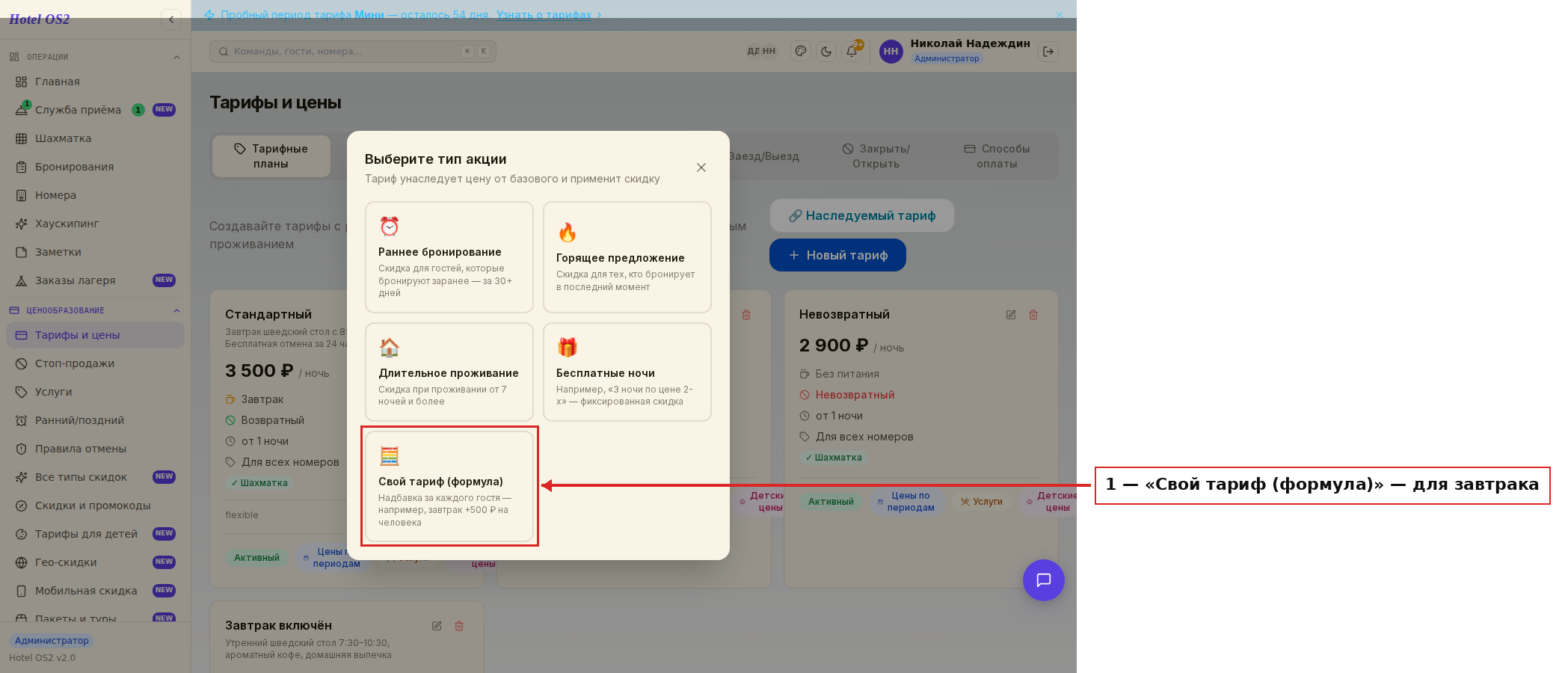Toggle dark mode moon icon
Image resolution: width=1568 pixels, height=673 pixels.
[826, 52]
